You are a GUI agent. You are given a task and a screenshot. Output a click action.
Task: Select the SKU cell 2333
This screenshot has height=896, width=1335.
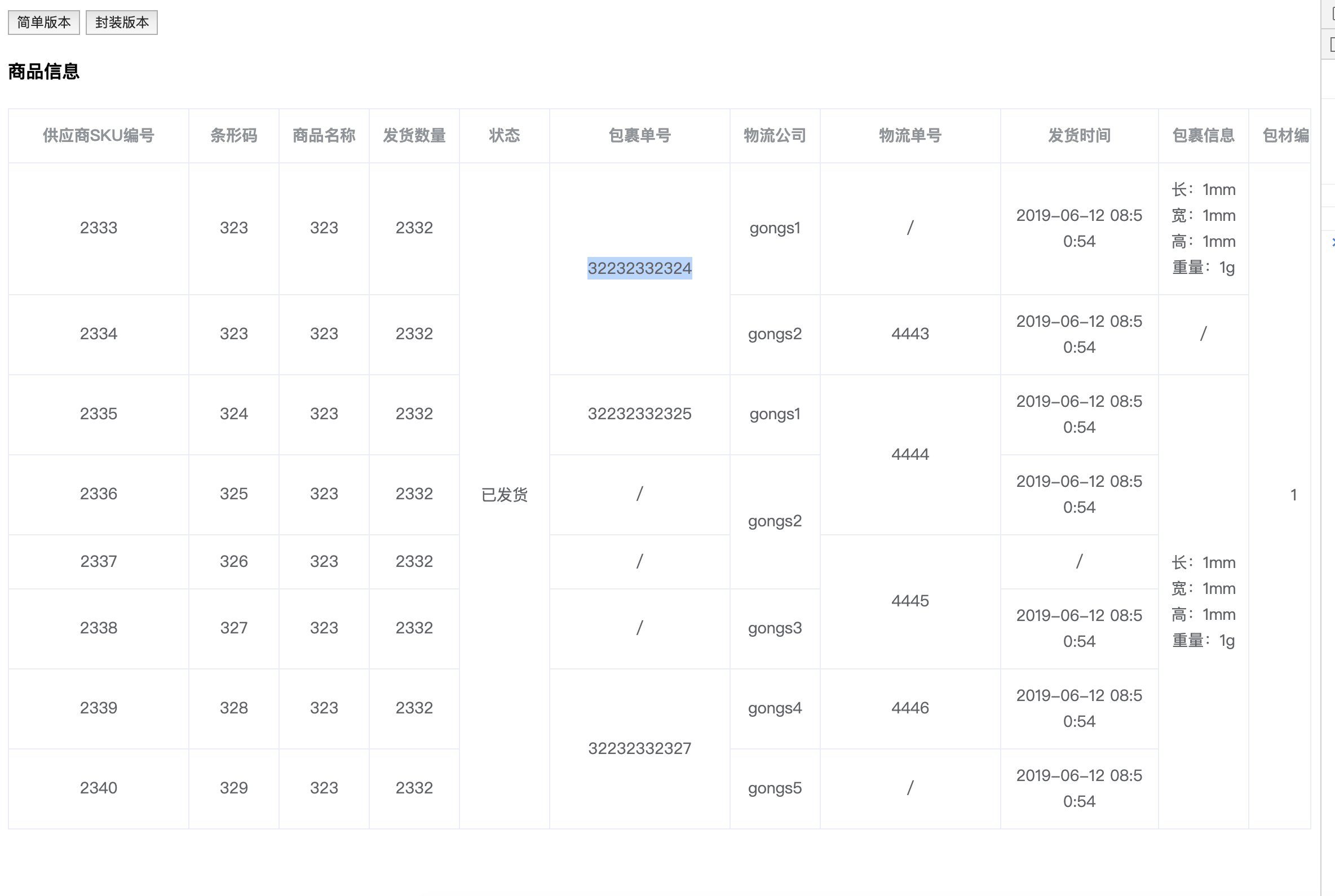98,228
